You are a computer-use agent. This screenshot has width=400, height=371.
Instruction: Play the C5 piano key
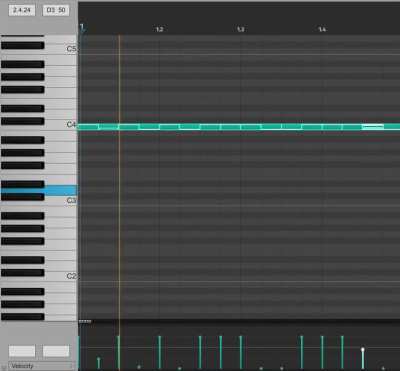(60, 49)
